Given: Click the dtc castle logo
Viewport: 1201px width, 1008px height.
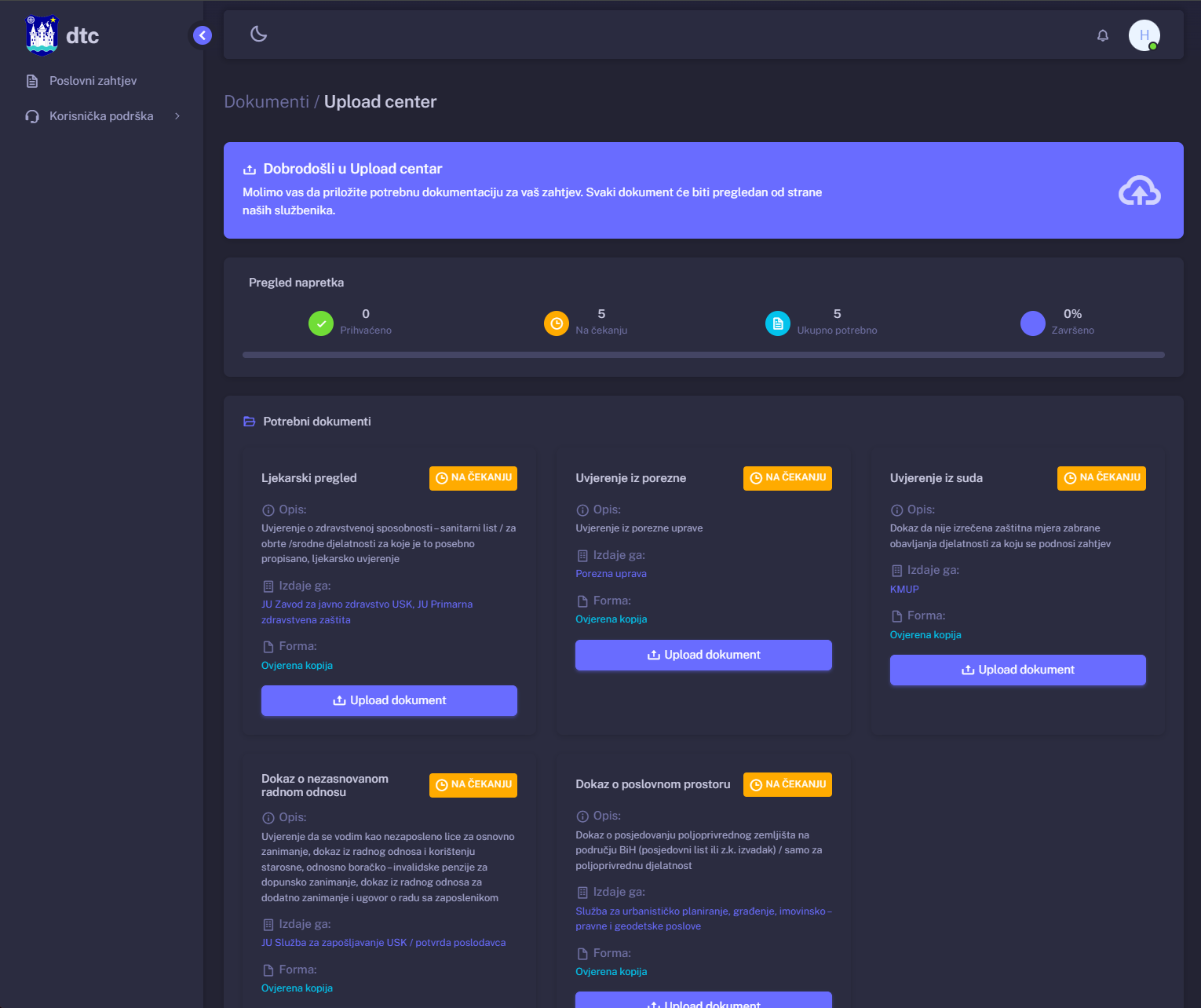Looking at the screenshot, I should [42, 35].
